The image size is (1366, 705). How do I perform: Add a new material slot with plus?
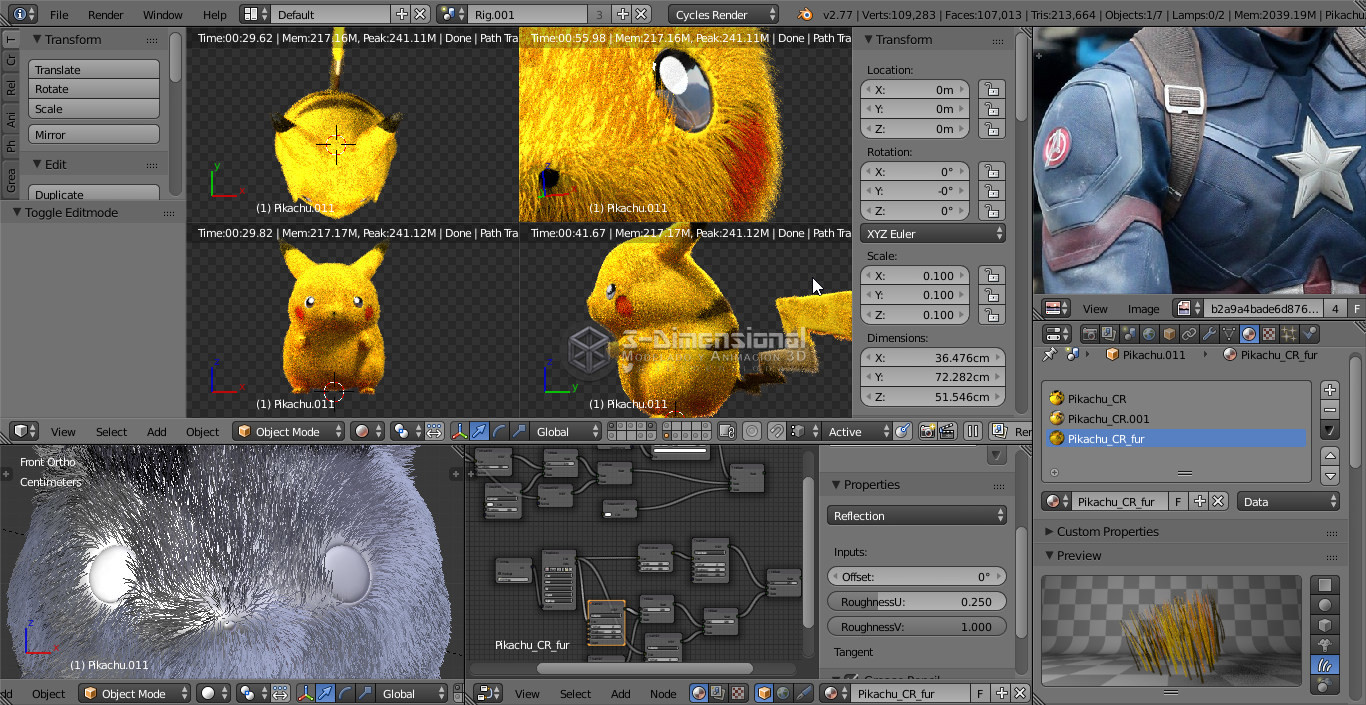click(1330, 390)
